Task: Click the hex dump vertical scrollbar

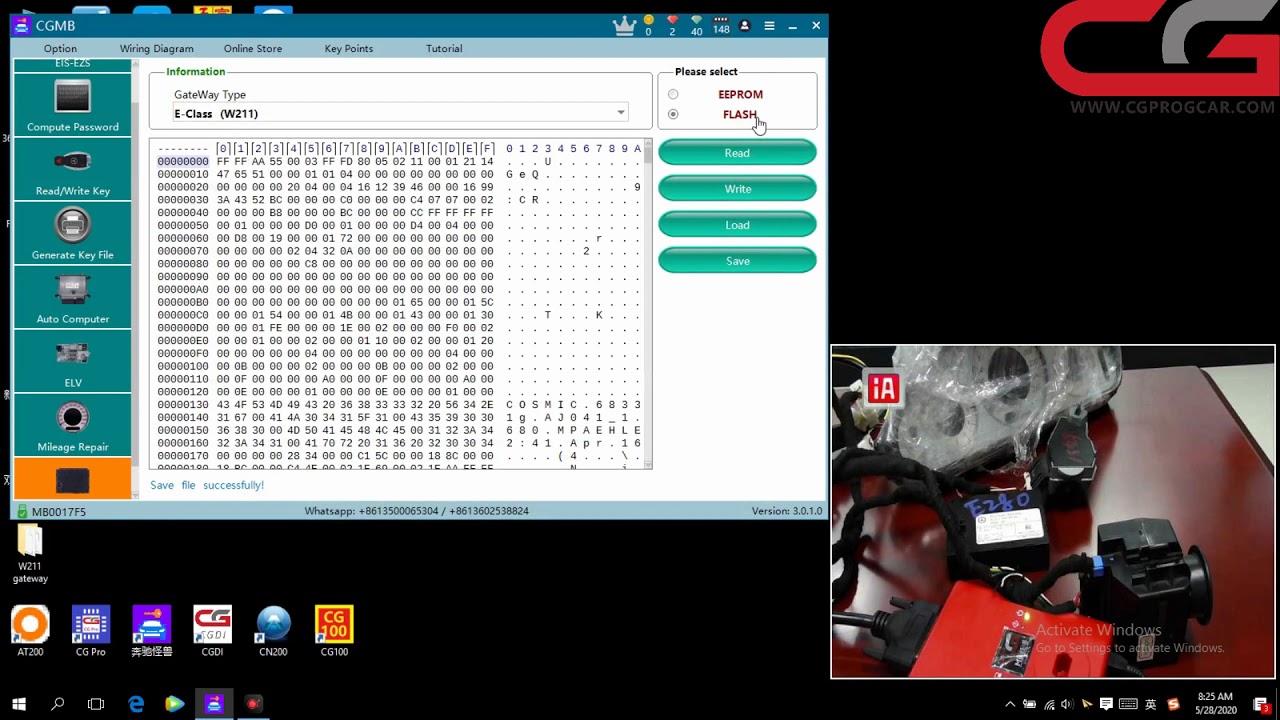Action: tap(648, 303)
